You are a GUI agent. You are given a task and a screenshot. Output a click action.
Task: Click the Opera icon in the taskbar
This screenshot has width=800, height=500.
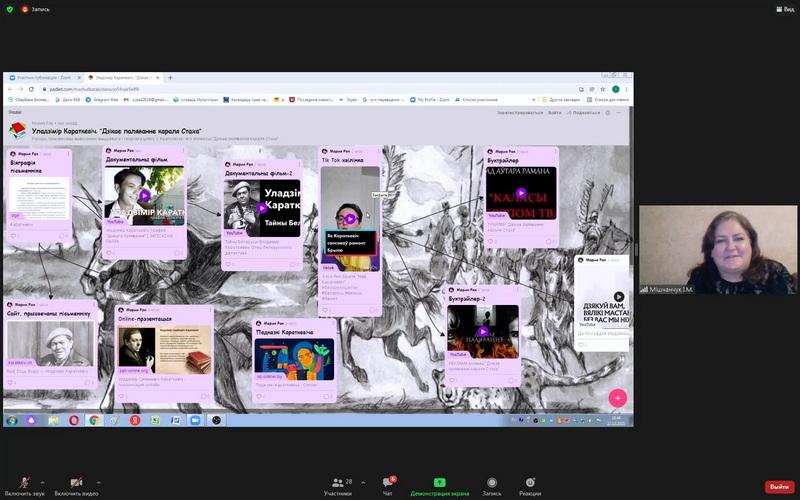click(x=74, y=420)
